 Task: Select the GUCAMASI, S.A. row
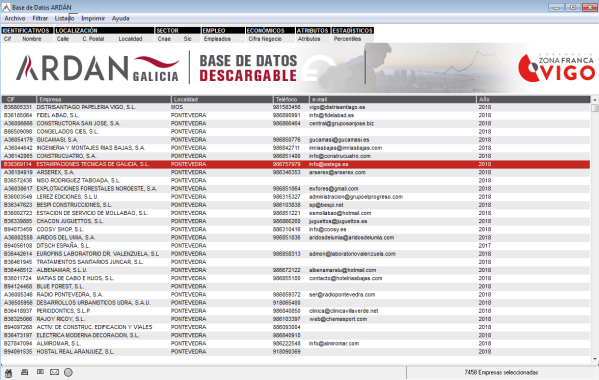296,140
